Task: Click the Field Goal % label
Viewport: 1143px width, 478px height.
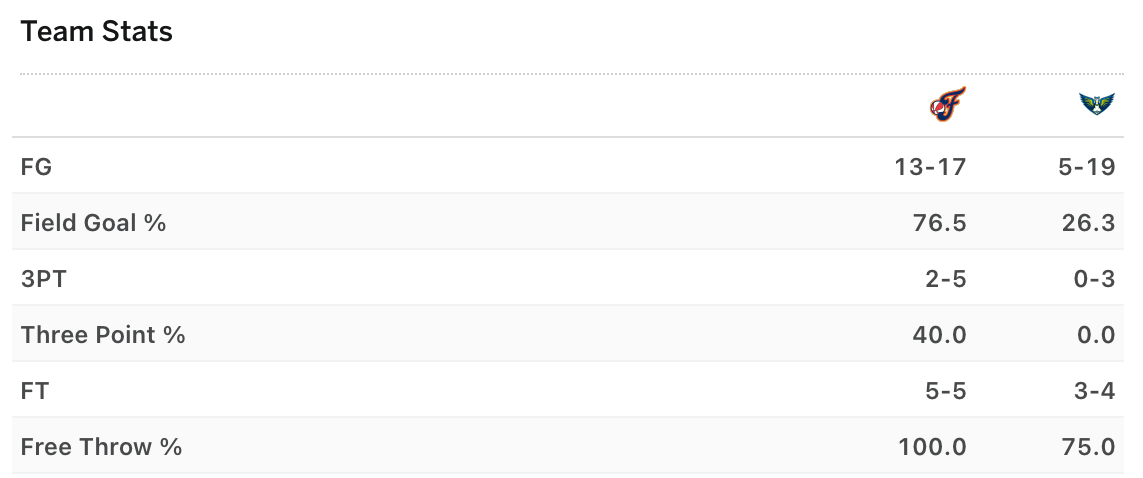Action: coord(93,222)
